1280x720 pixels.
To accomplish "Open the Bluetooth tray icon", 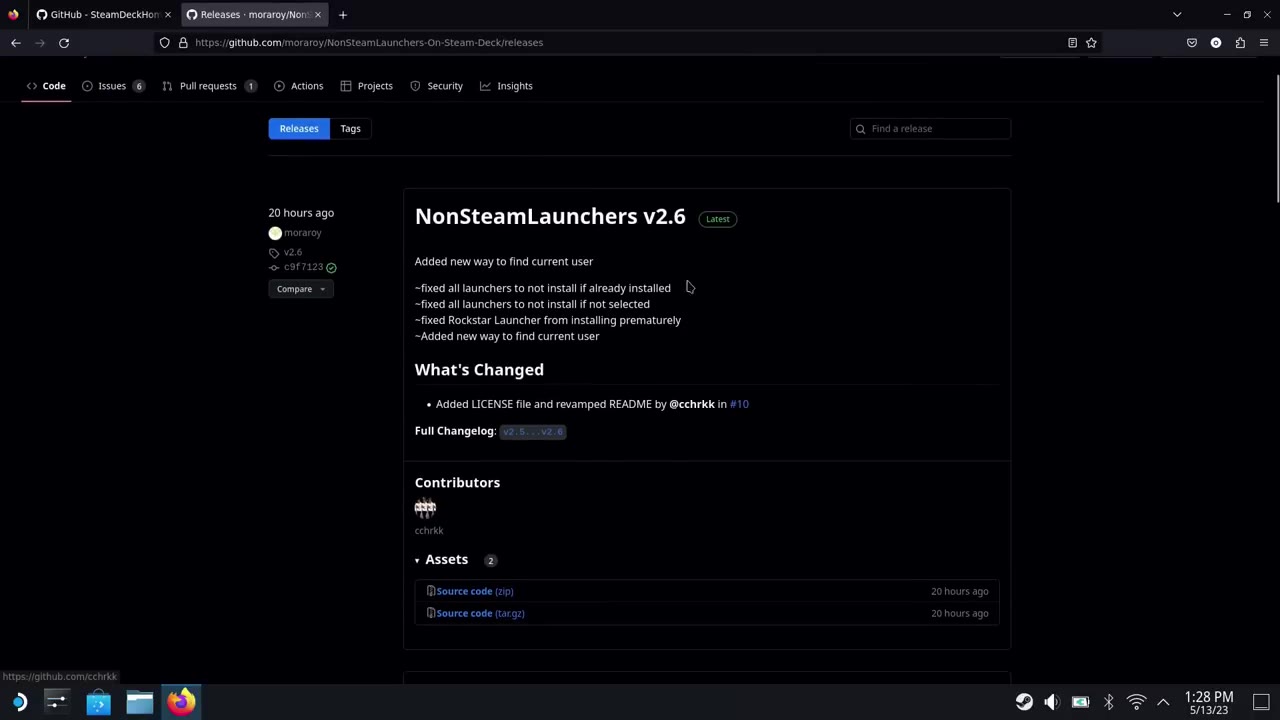I will (1108, 702).
